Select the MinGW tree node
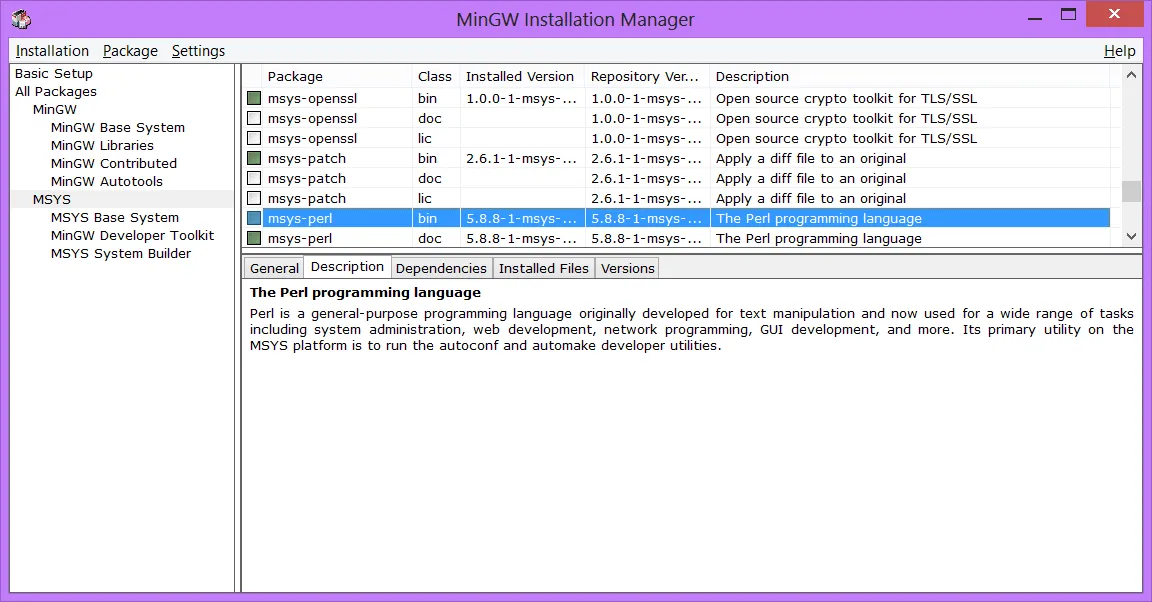Image resolution: width=1152 pixels, height=602 pixels. pos(54,109)
